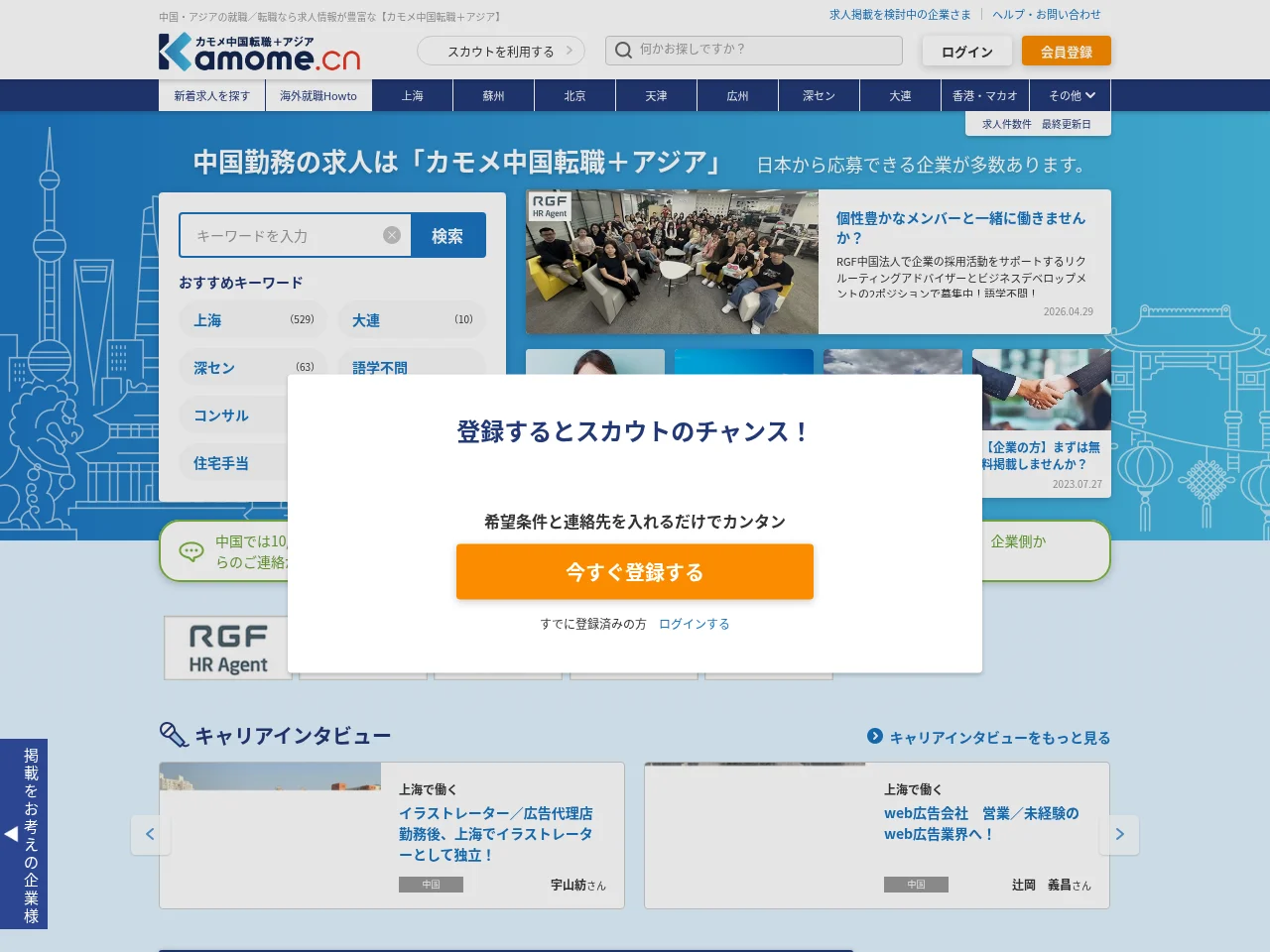This screenshot has height=952, width=1270.
Task: Click the RGF HR Agent logo banner
Action: 227,649
